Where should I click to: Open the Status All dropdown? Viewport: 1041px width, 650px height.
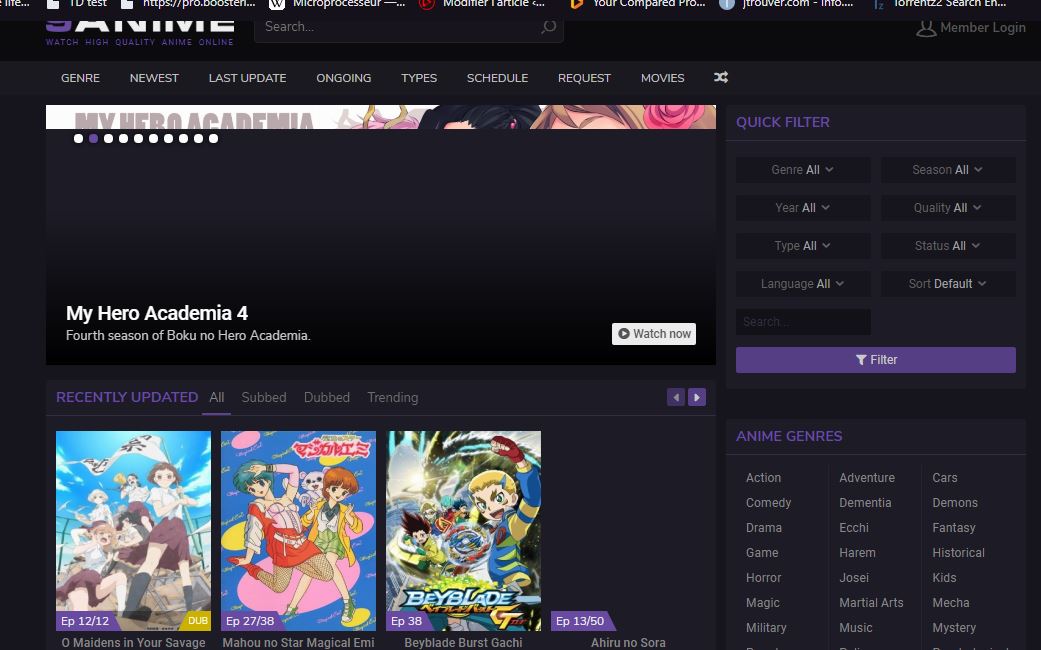pos(948,246)
